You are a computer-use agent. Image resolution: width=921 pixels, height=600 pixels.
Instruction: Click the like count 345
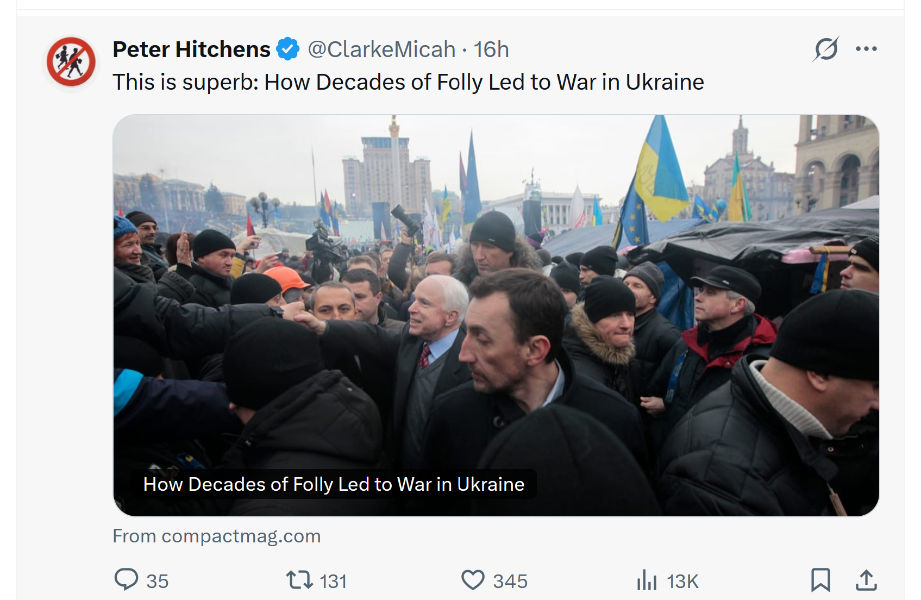(x=510, y=581)
